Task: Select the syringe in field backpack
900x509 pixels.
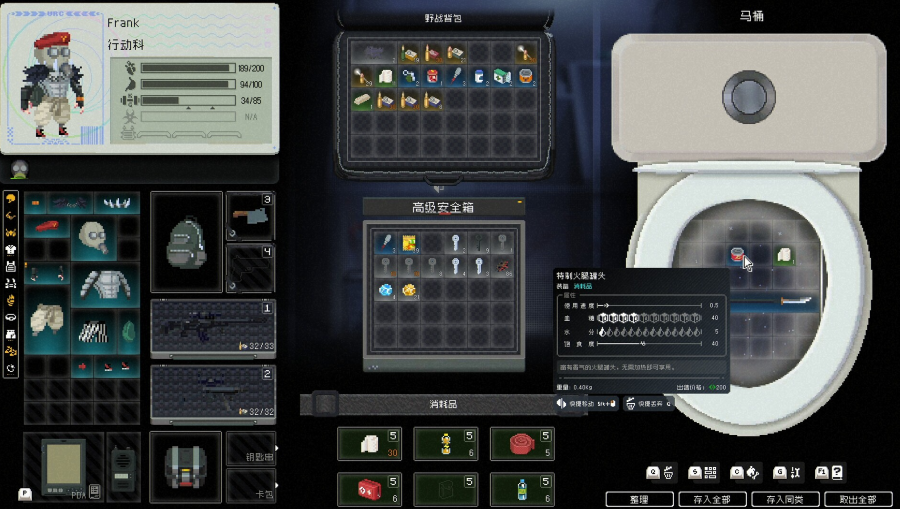Action: (x=456, y=76)
